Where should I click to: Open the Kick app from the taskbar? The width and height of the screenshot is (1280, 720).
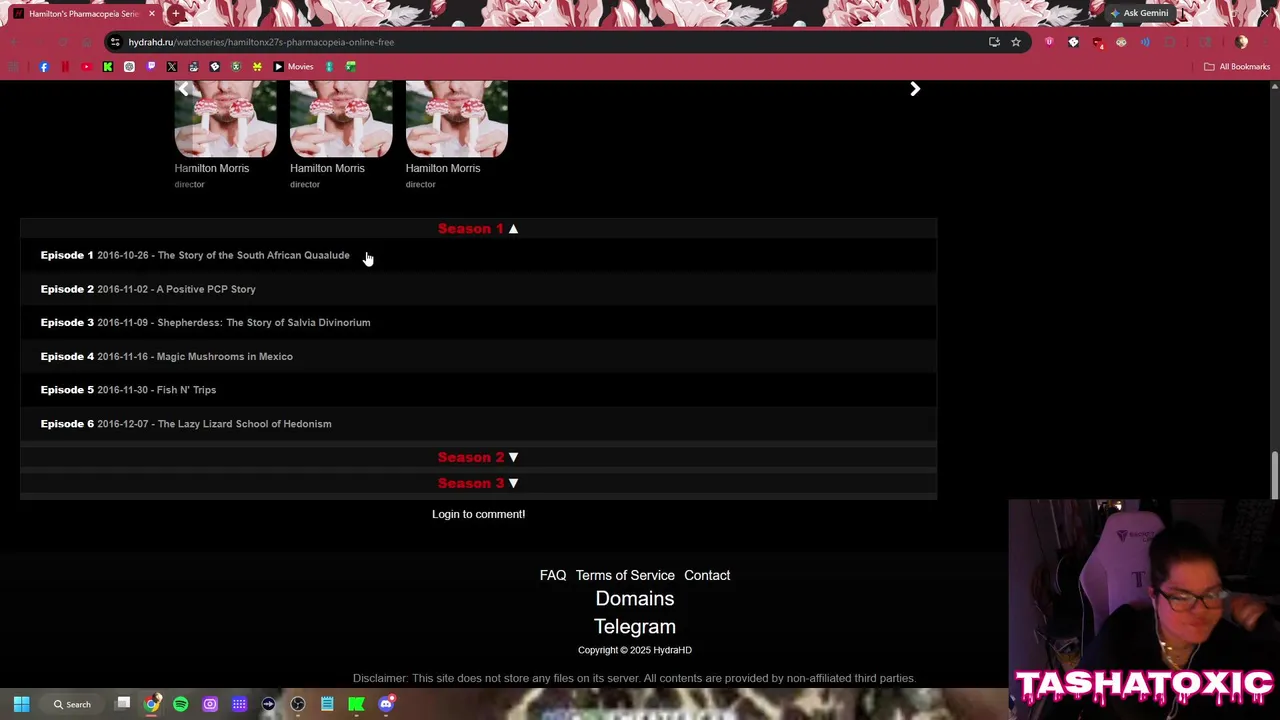click(356, 704)
